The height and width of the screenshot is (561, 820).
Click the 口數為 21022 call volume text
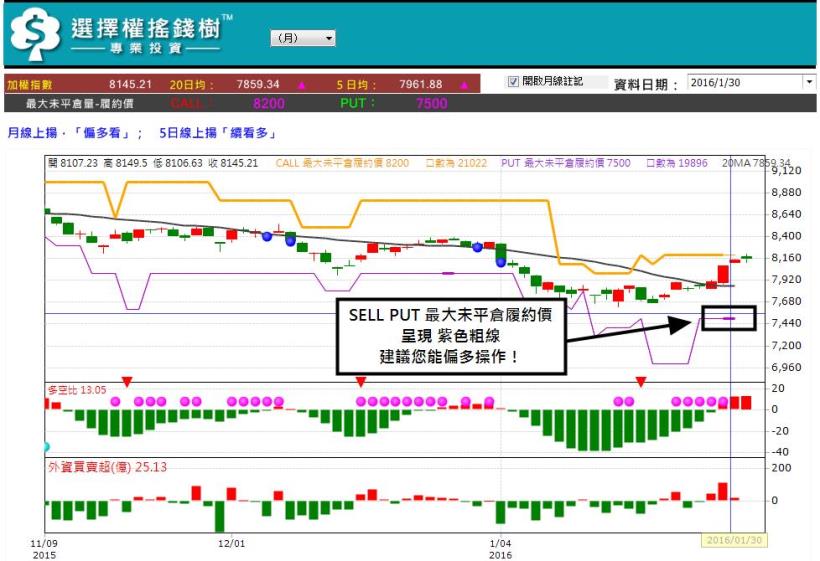coord(456,163)
